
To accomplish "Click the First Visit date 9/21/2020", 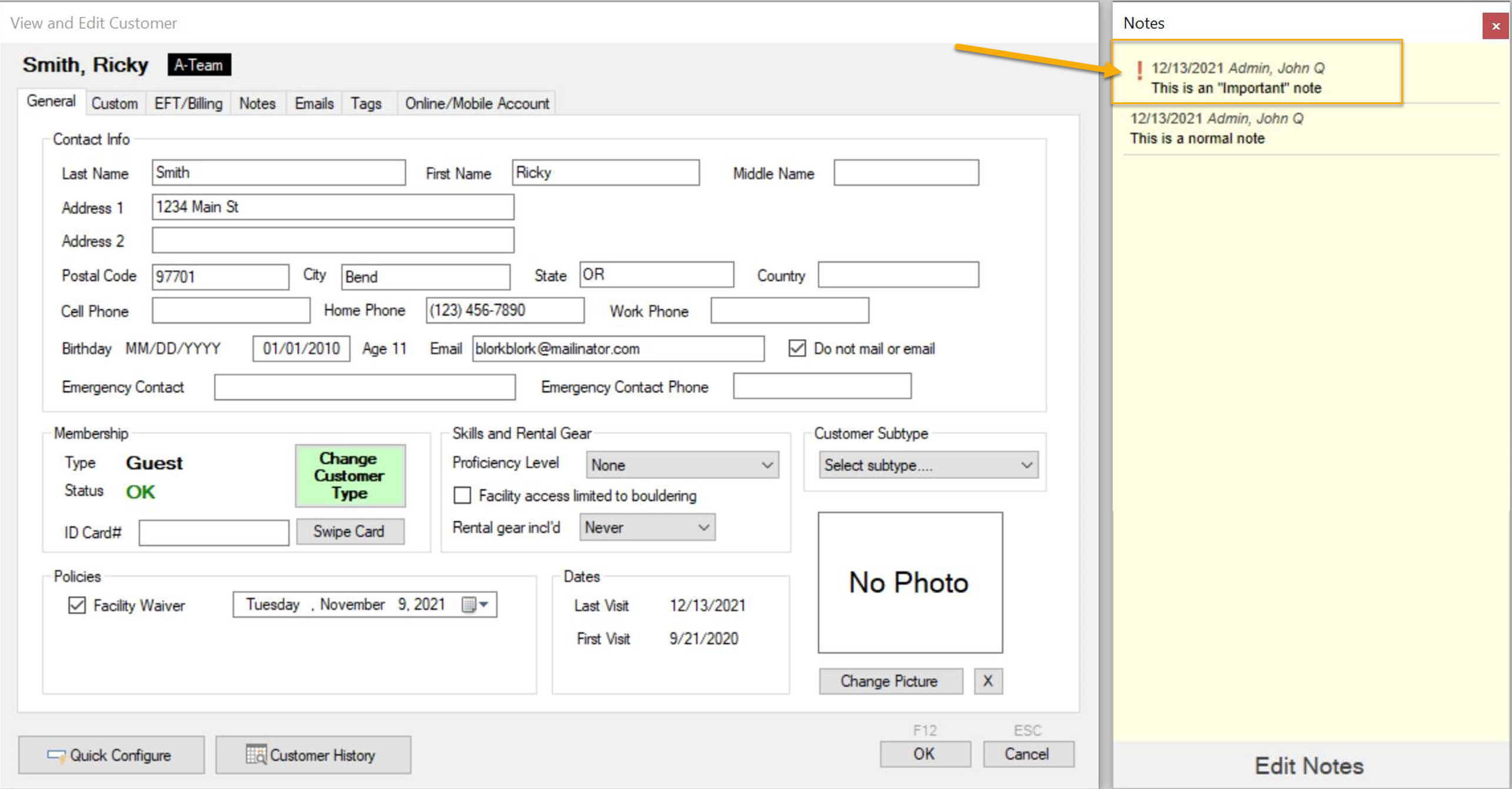I will pyautogui.click(x=703, y=639).
